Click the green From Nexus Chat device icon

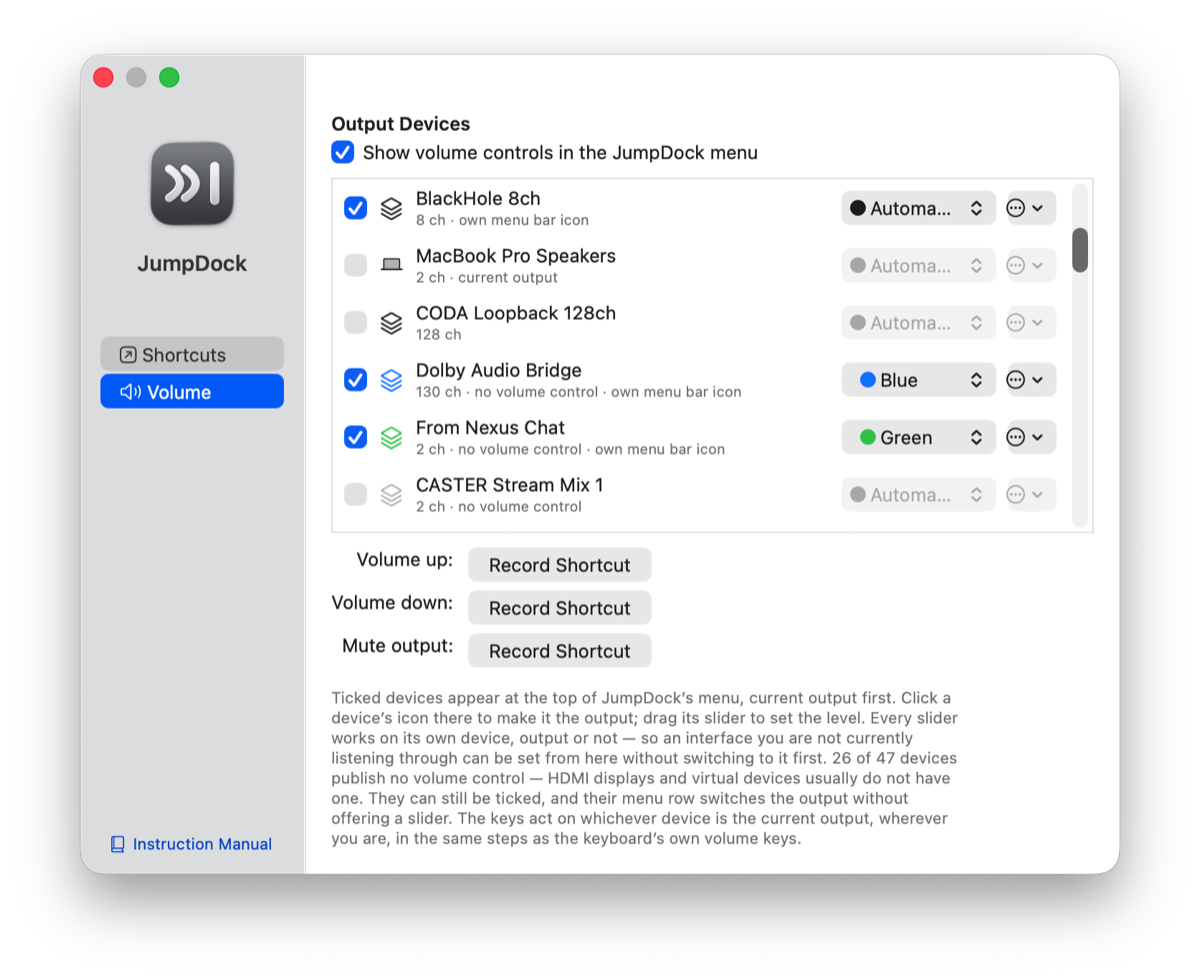coord(392,437)
